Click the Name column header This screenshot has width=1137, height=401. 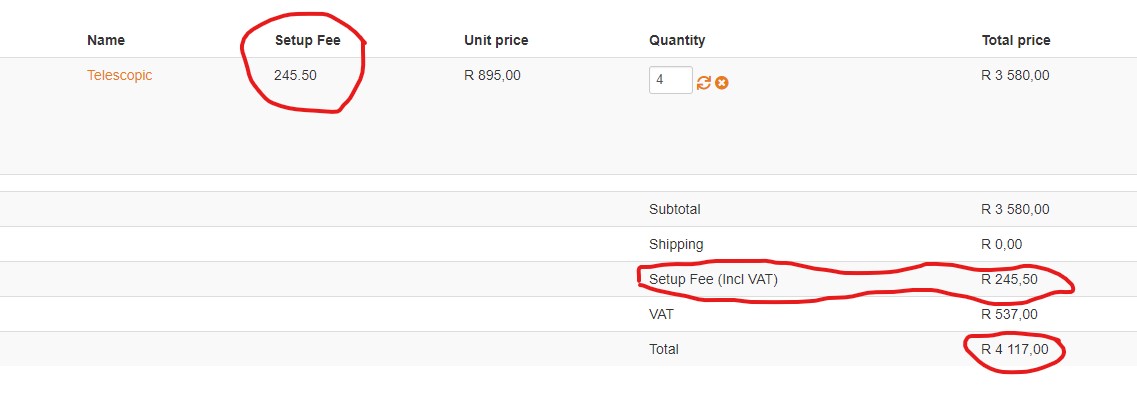106,40
